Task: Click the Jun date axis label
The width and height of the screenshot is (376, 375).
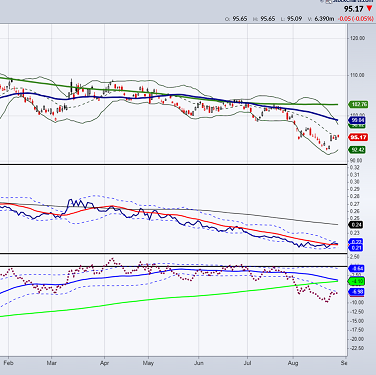Action: point(199,363)
